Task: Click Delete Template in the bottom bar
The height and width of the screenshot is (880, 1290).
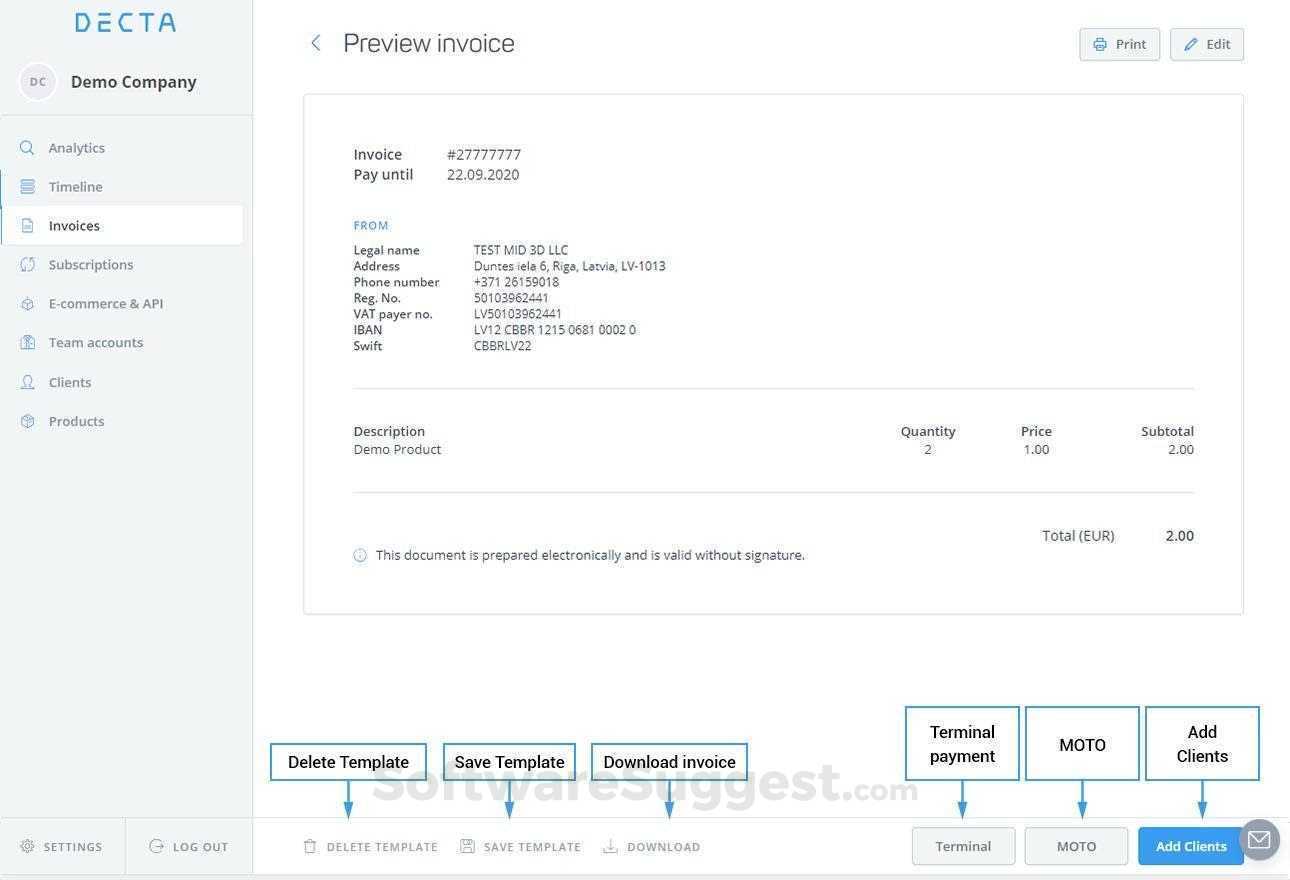Action: [372, 846]
